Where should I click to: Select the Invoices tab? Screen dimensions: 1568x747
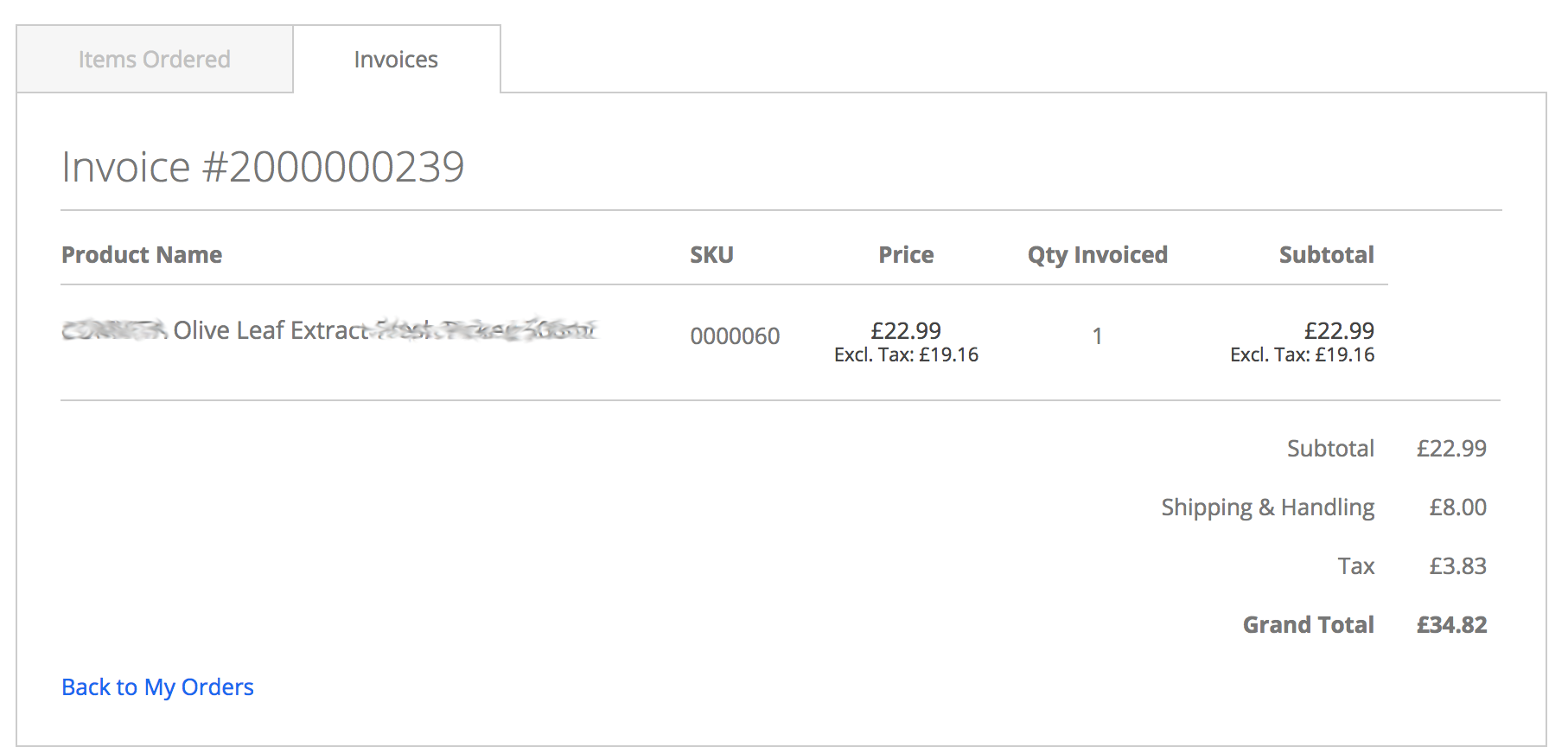click(x=395, y=59)
